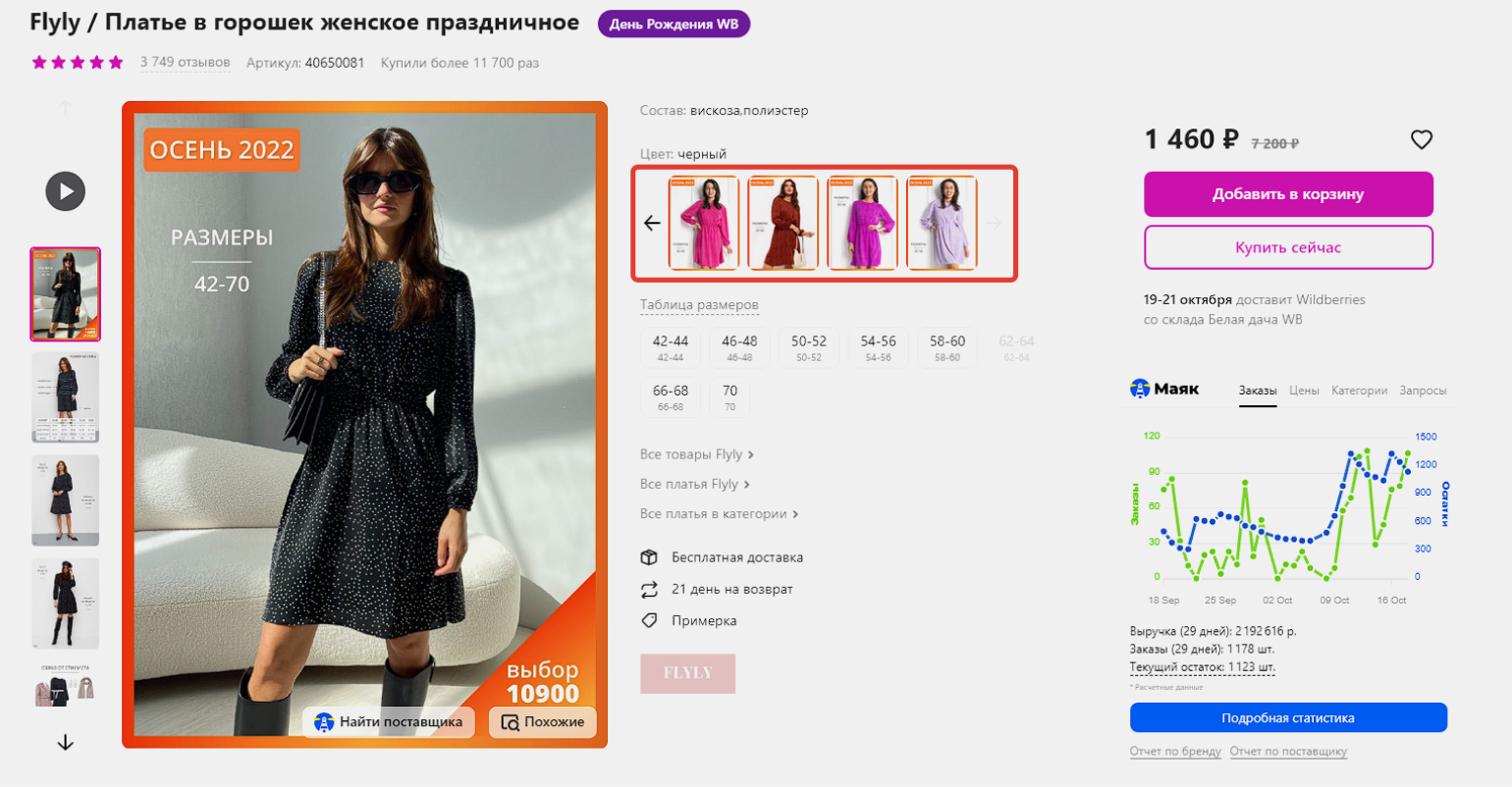Click the FLYLY brand logo
The width and height of the screenshot is (1512, 787).
click(x=687, y=673)
